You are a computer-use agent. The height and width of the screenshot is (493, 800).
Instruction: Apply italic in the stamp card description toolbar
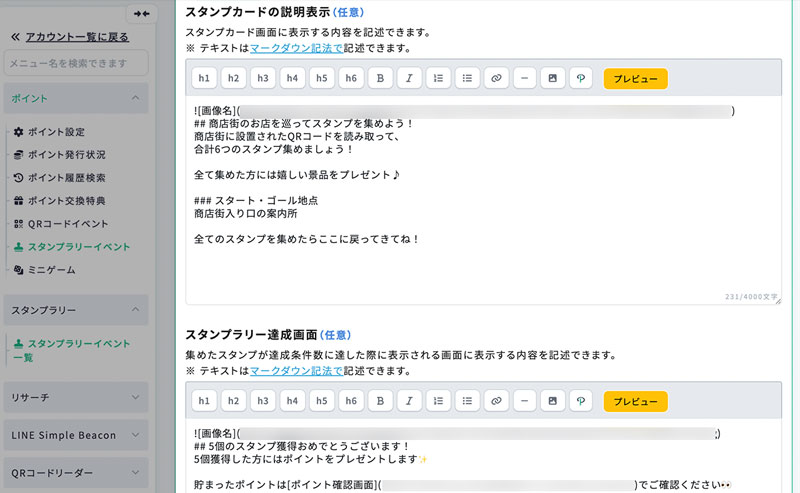click(409, 78)
